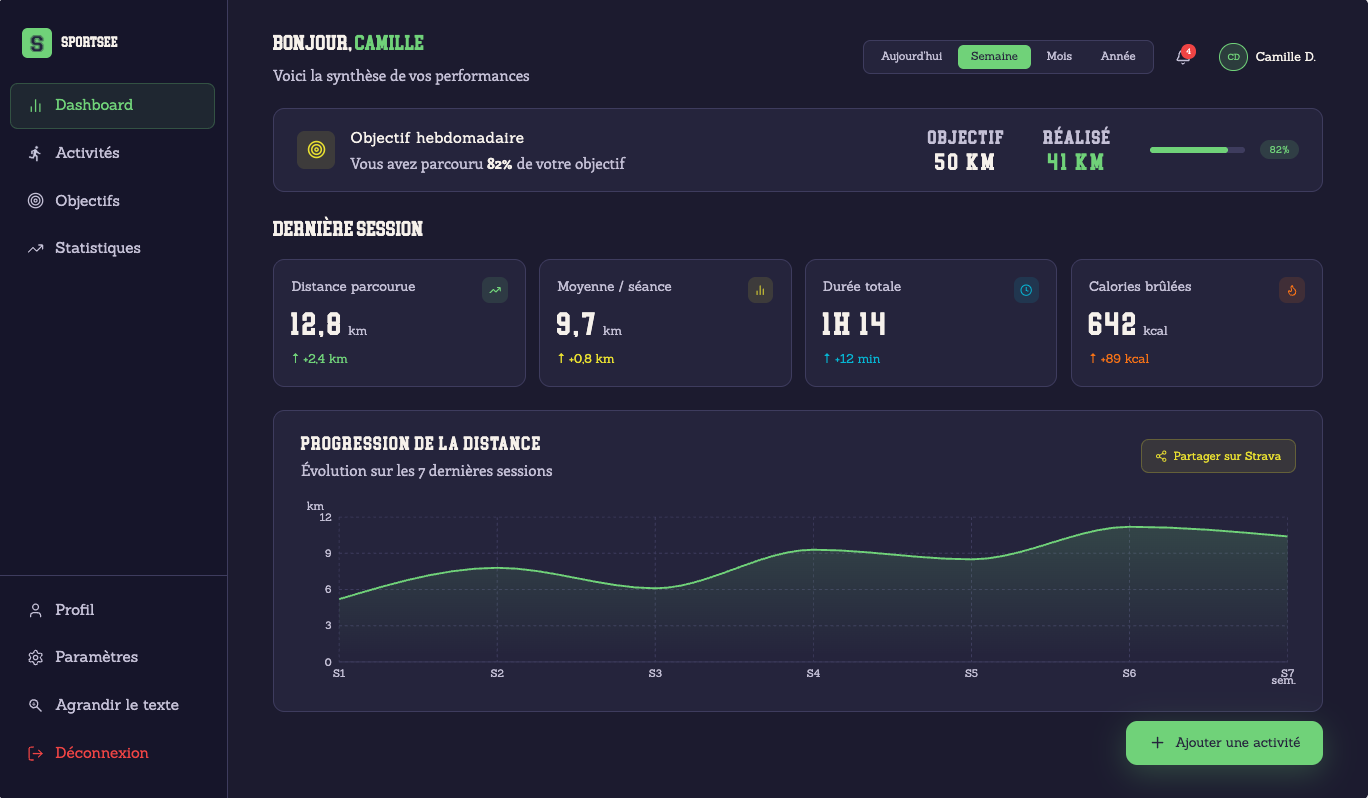
Task: Click the S4 point on the distance chart
Action: [x=813, y=549]
